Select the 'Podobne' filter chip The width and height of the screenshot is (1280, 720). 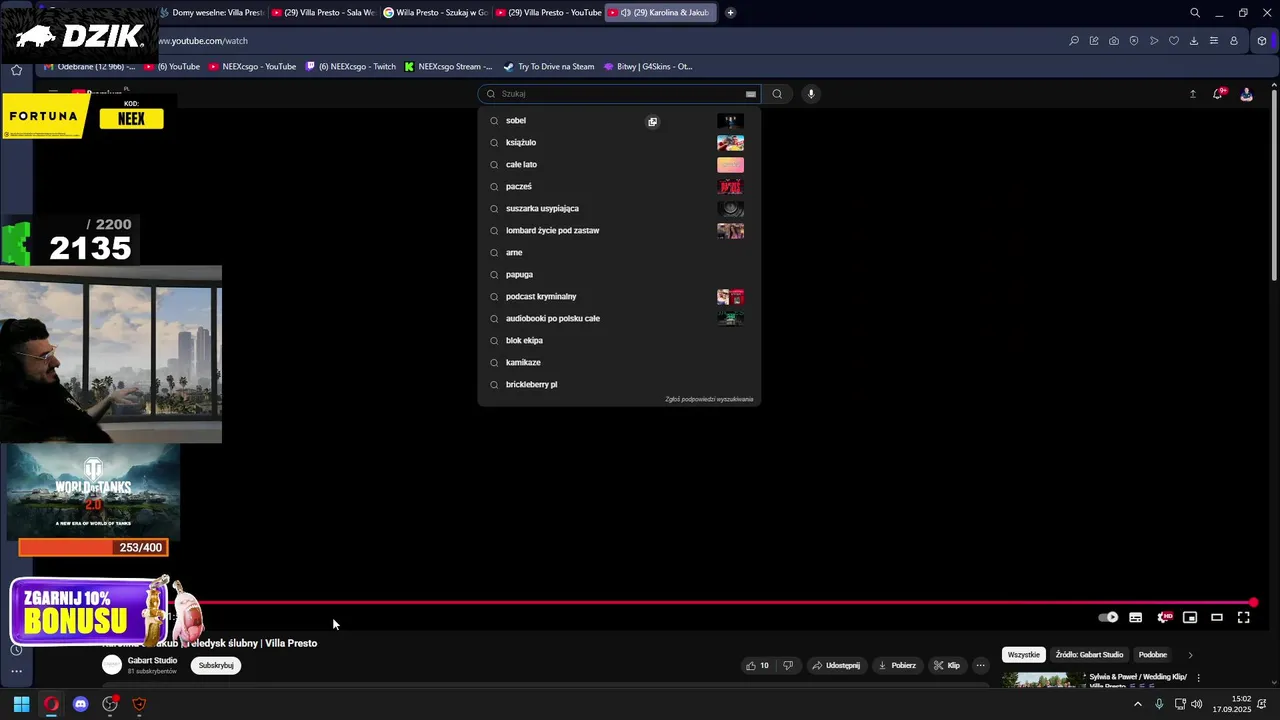[x=1153, y=655]
